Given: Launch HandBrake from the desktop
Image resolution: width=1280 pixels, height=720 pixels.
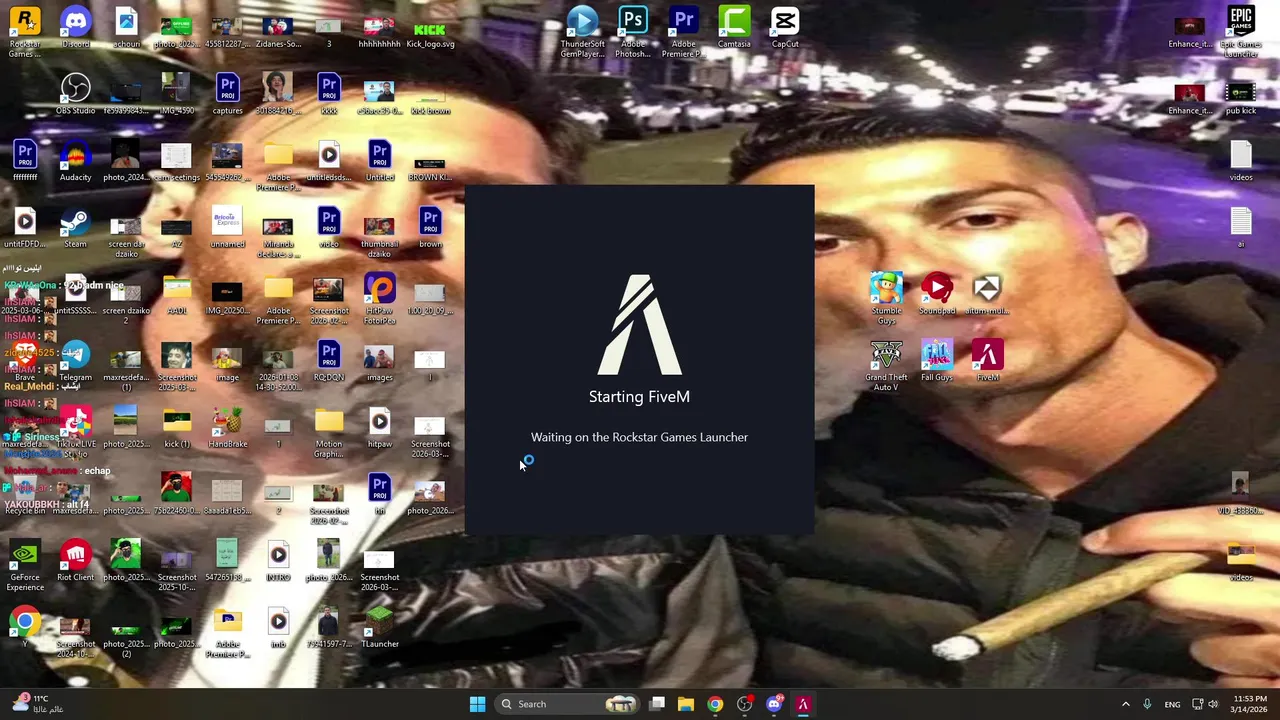Looking at the screenshot, I should click(228, 428).
